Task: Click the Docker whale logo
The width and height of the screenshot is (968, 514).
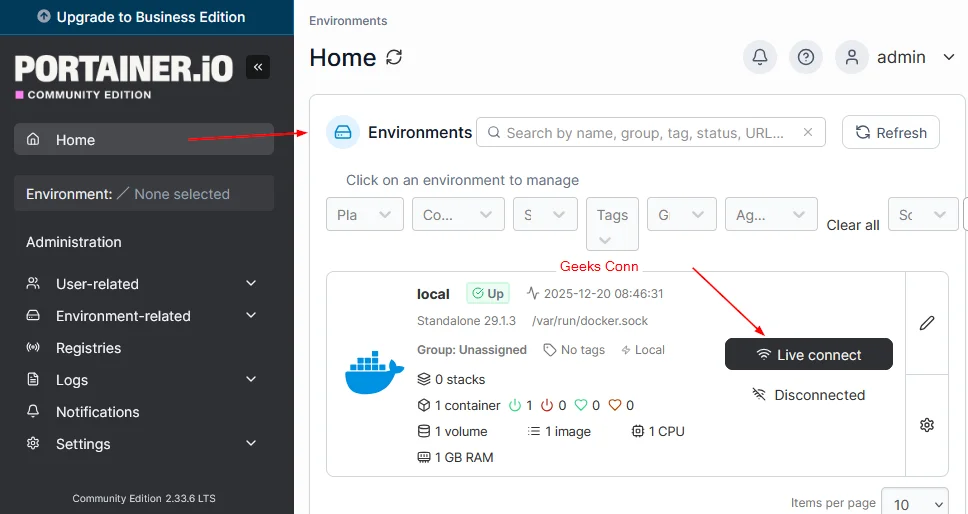Action: pos(374,373)
